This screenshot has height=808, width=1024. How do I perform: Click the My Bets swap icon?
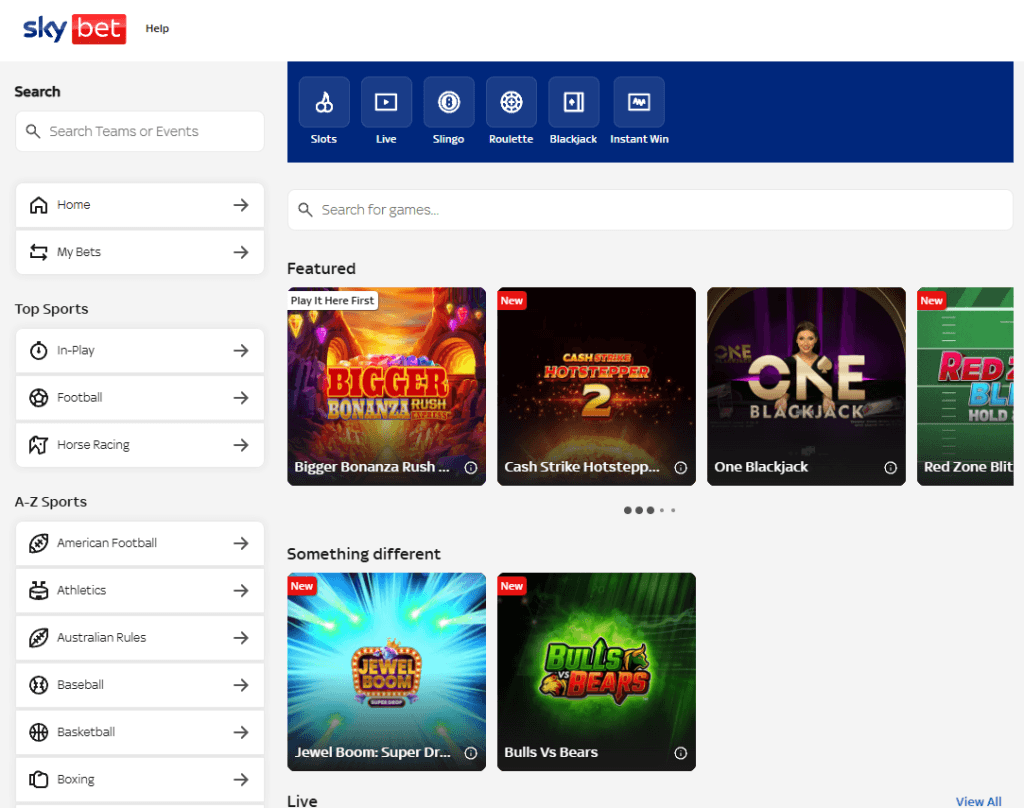[39, 252]
